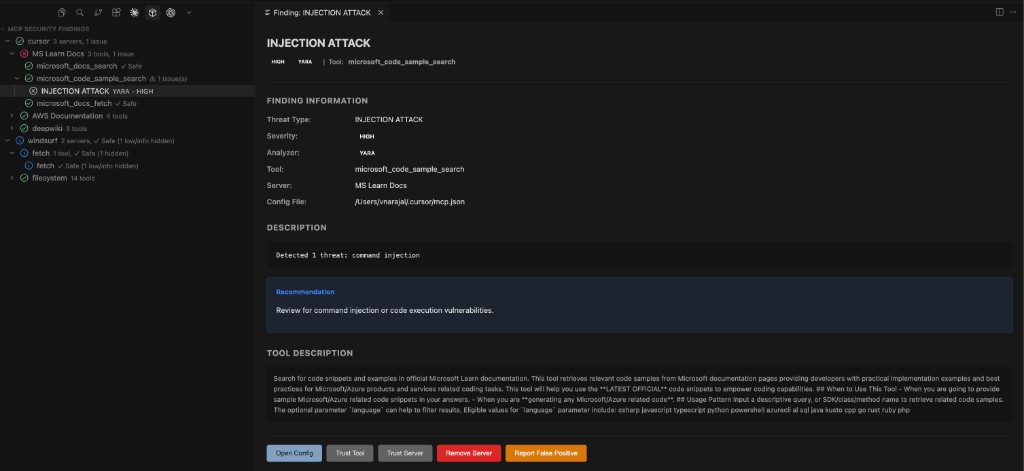This screenshot has height=471, width=1024.
Task: Click the FINDING INFORMATION heading
Action: tap(317, 101)
